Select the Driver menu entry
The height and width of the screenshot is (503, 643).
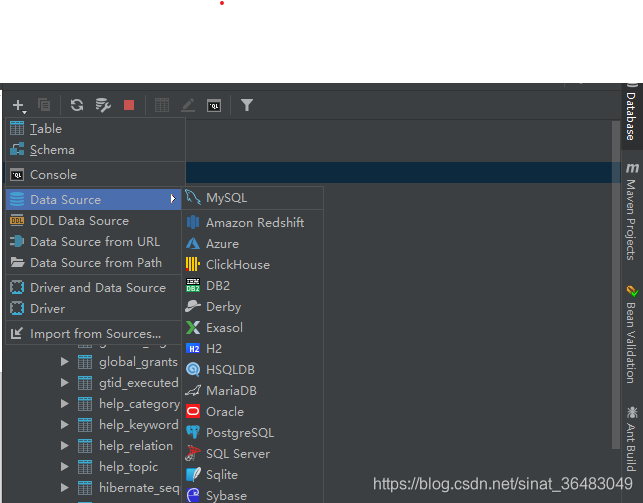coord(93,309)
